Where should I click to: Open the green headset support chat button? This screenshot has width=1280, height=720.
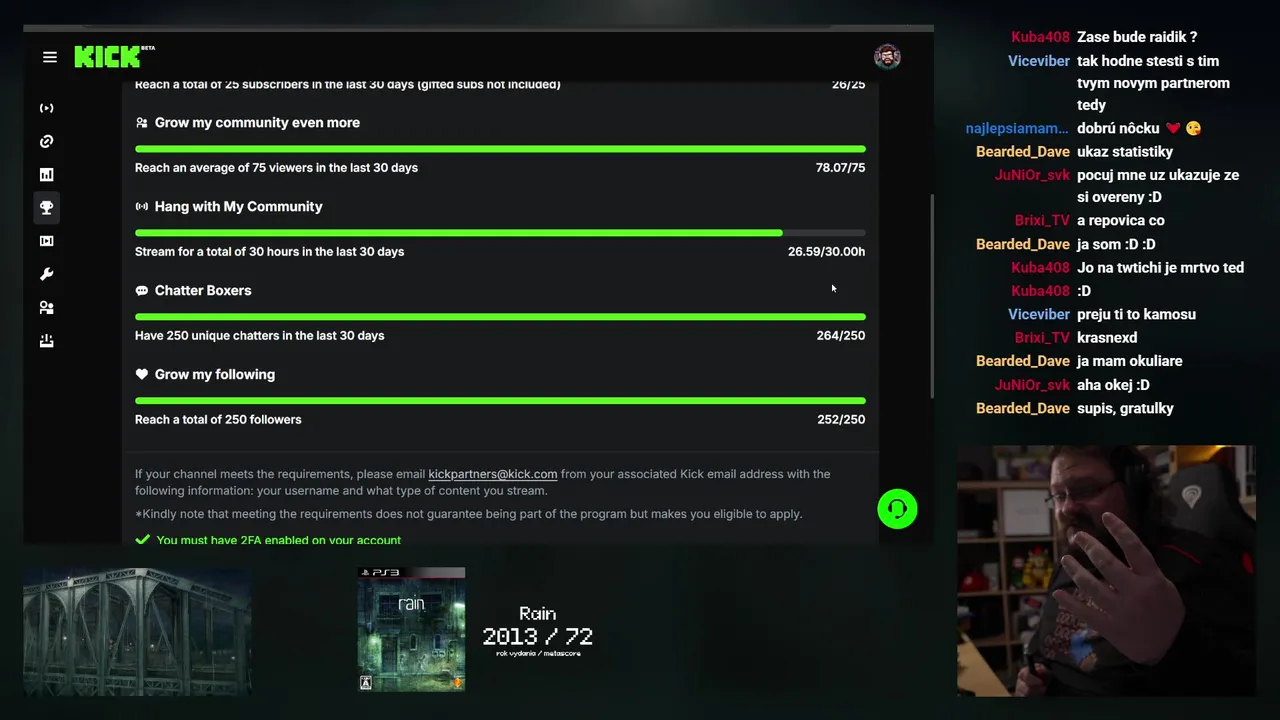(897, 509)
